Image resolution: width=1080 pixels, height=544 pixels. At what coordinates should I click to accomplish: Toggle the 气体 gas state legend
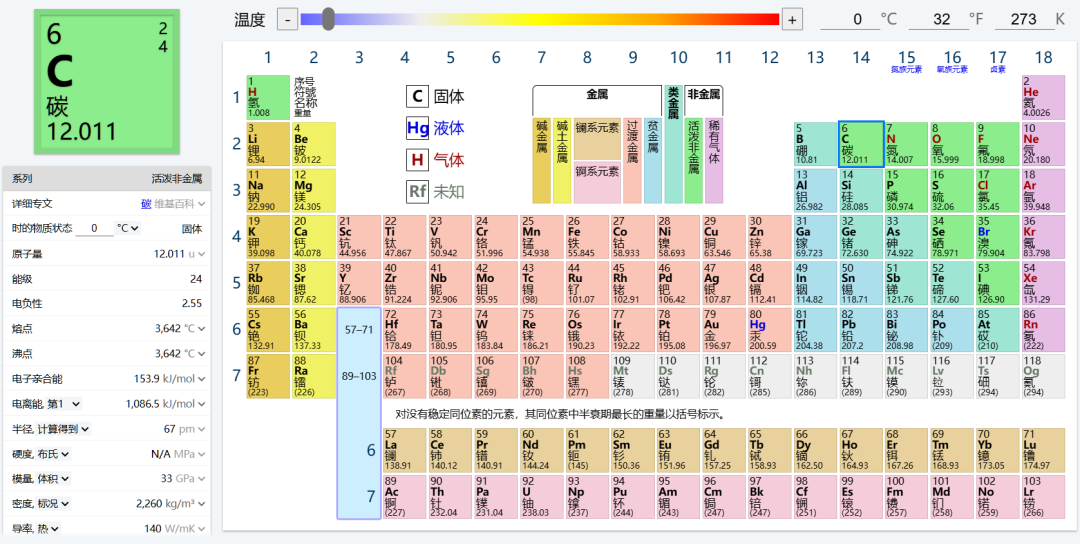coord(436,160)
